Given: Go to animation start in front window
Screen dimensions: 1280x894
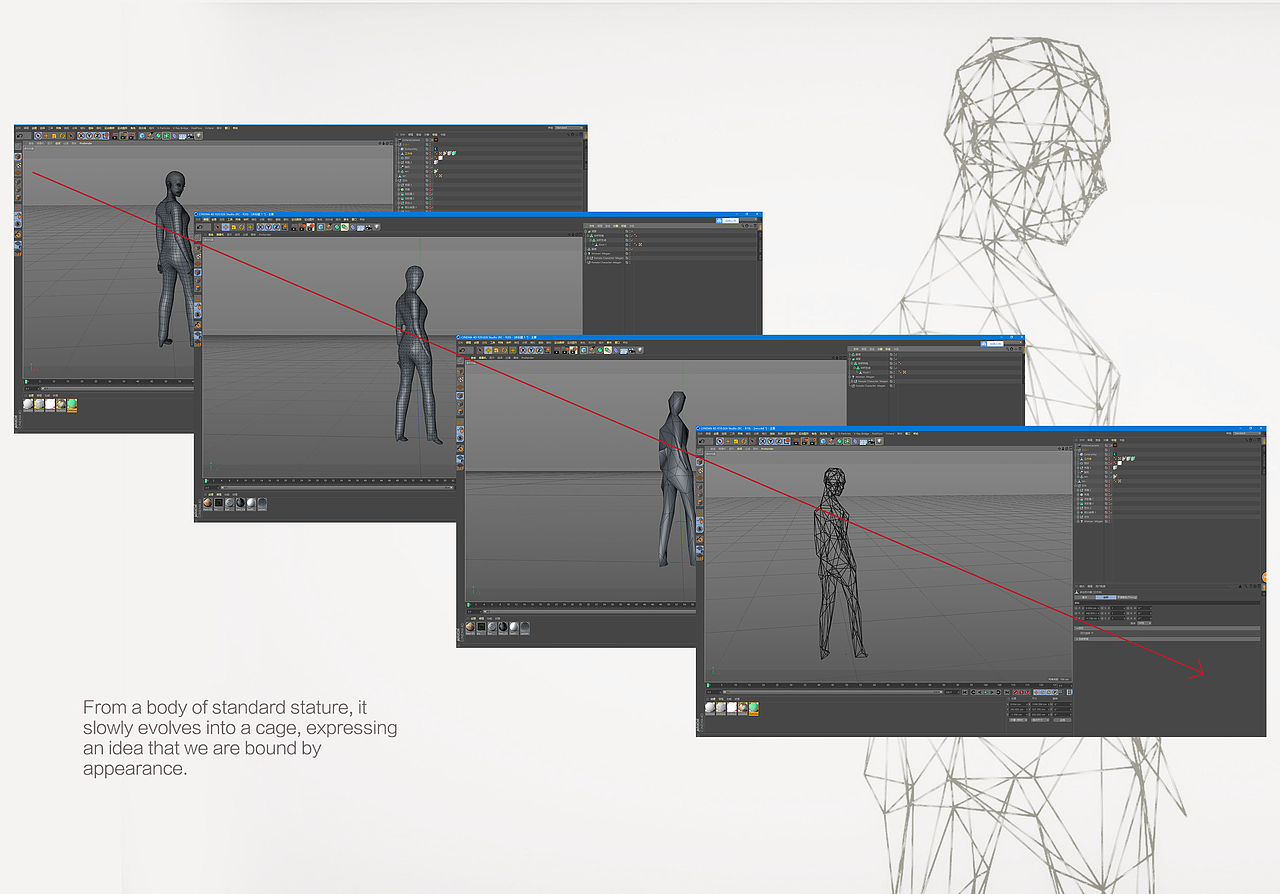Looking at the screenshot, I should (965, 692).
